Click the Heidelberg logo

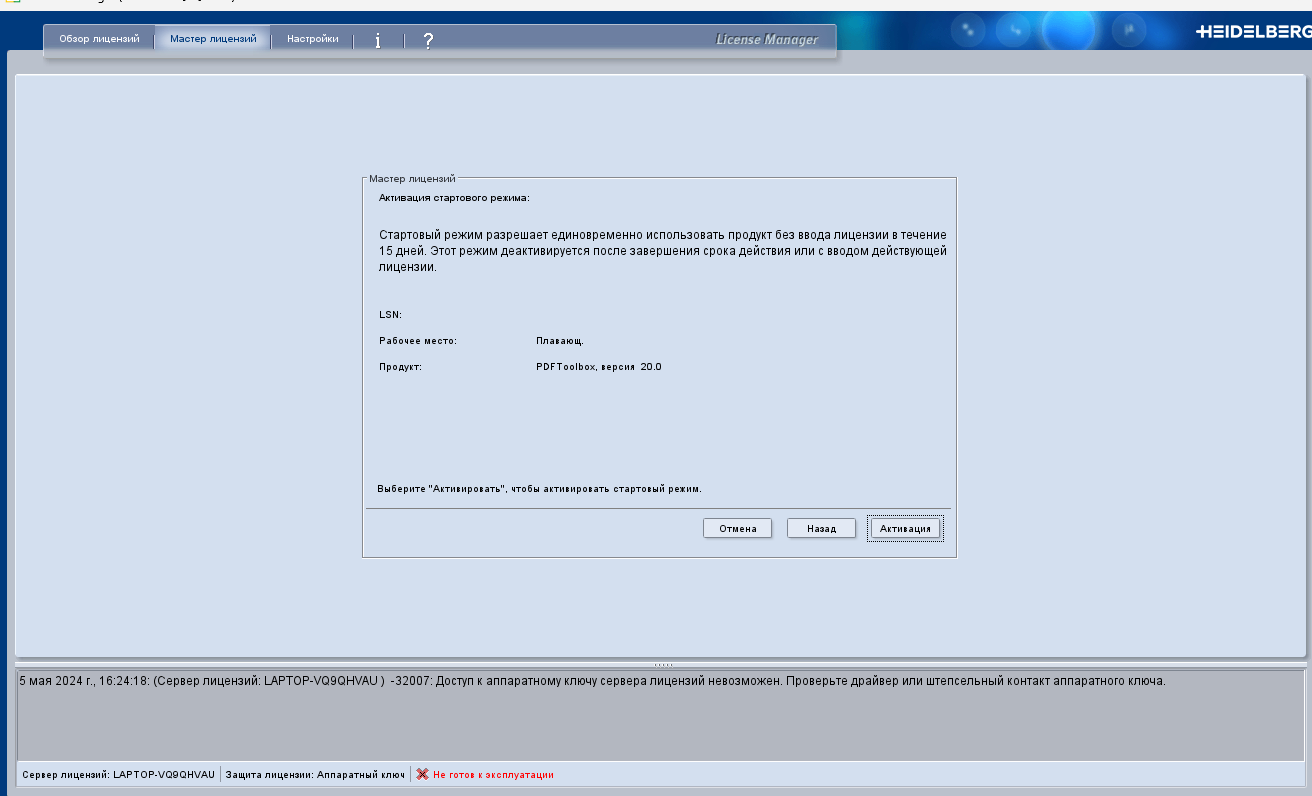(1253, 32)
